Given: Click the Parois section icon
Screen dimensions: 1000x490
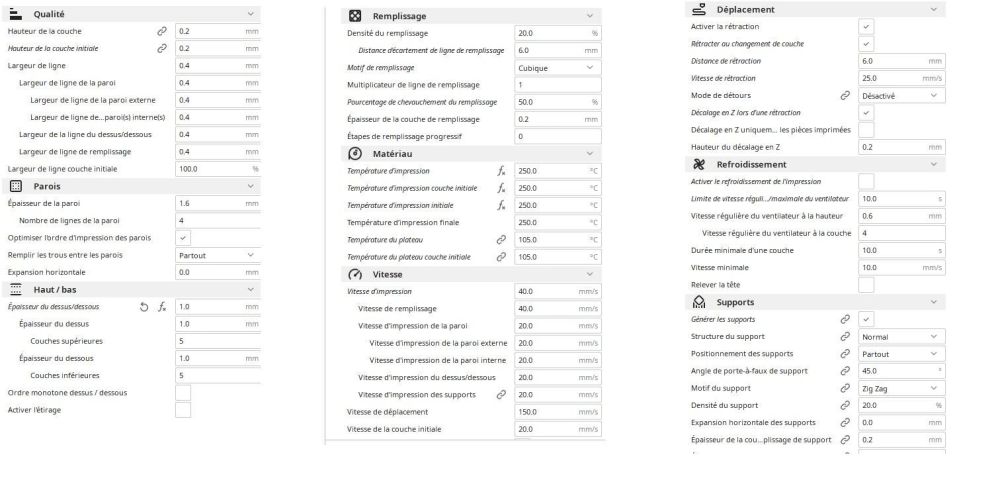Looking at the screenshot, I should [15, 186].
